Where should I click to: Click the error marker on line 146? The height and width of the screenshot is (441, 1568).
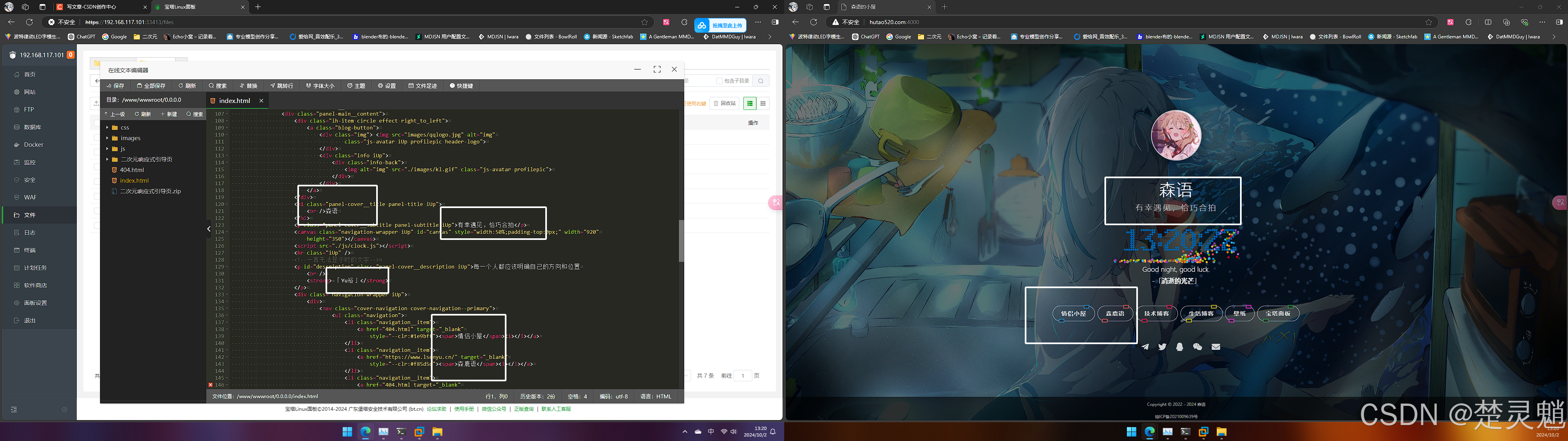click(211, 385)
